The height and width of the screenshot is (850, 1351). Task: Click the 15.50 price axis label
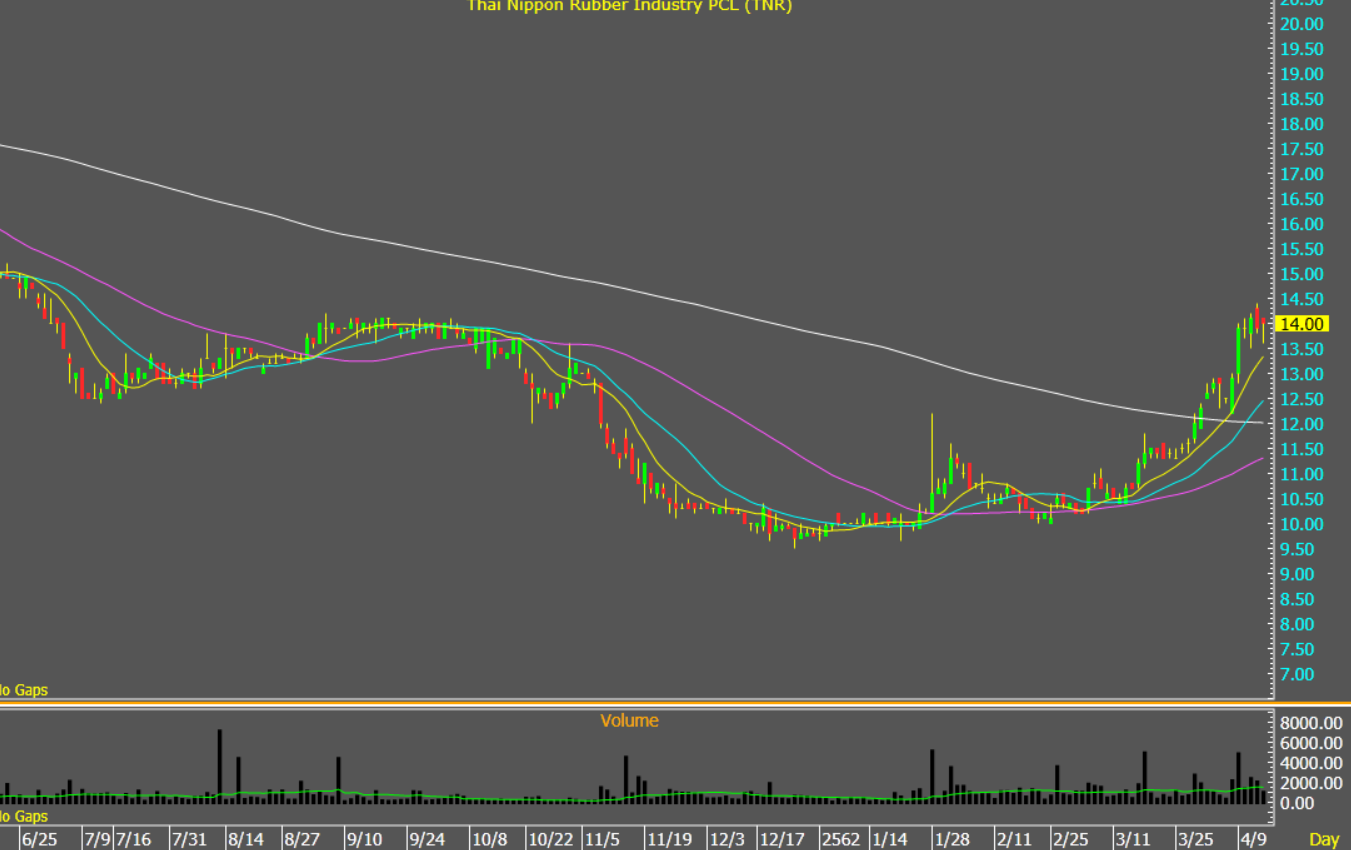pyautogui.click(x=1303, y=249)
